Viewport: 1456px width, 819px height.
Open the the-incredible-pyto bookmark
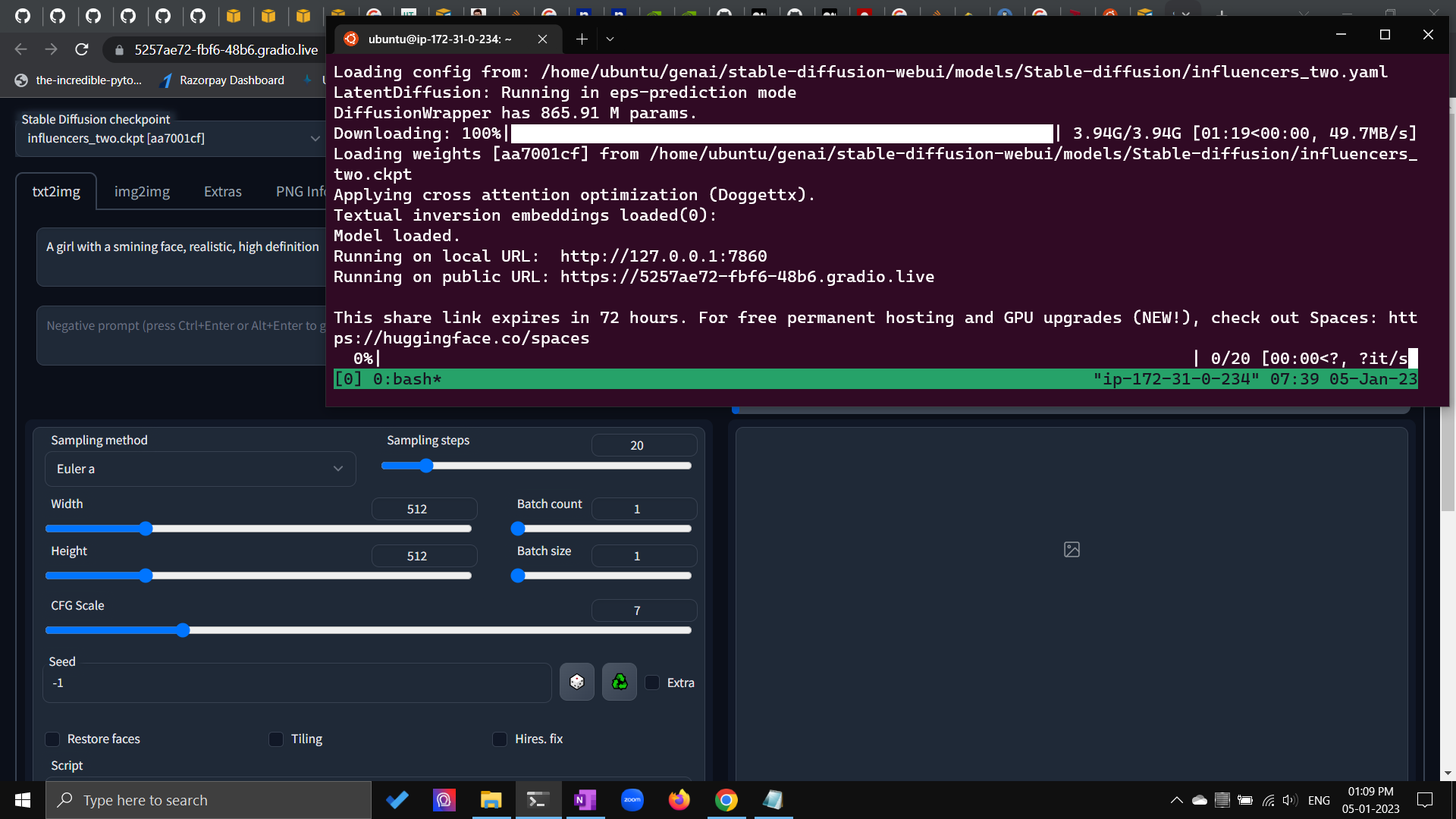tap(79, 80)
